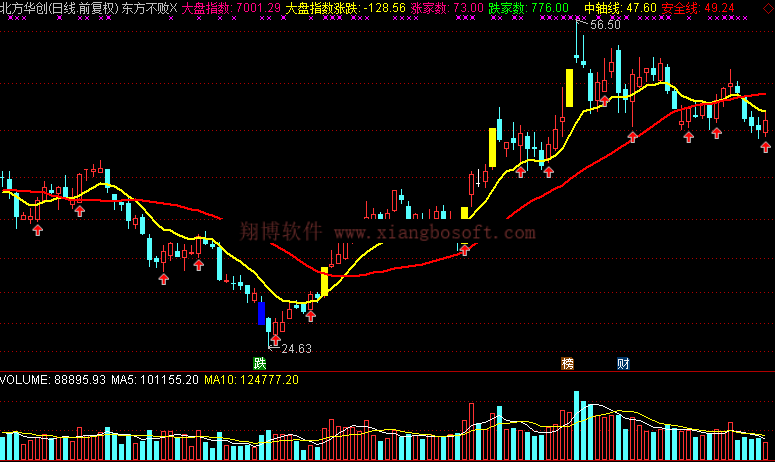Image resolution: width=775 pixels, height=462 pixels.
Task: Click the orange 榜 marker icon
Action: [x=567, y=364]
